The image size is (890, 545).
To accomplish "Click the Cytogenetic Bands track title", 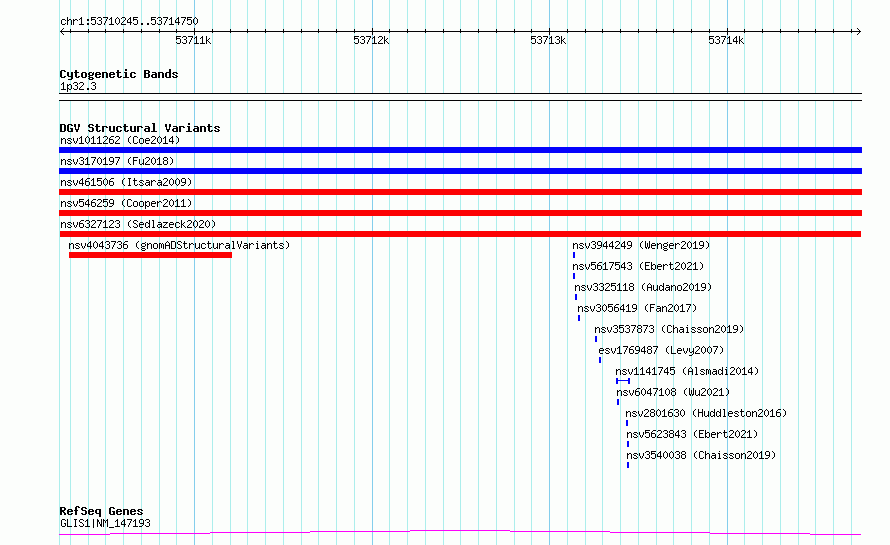I will click(x=119, y=74).
